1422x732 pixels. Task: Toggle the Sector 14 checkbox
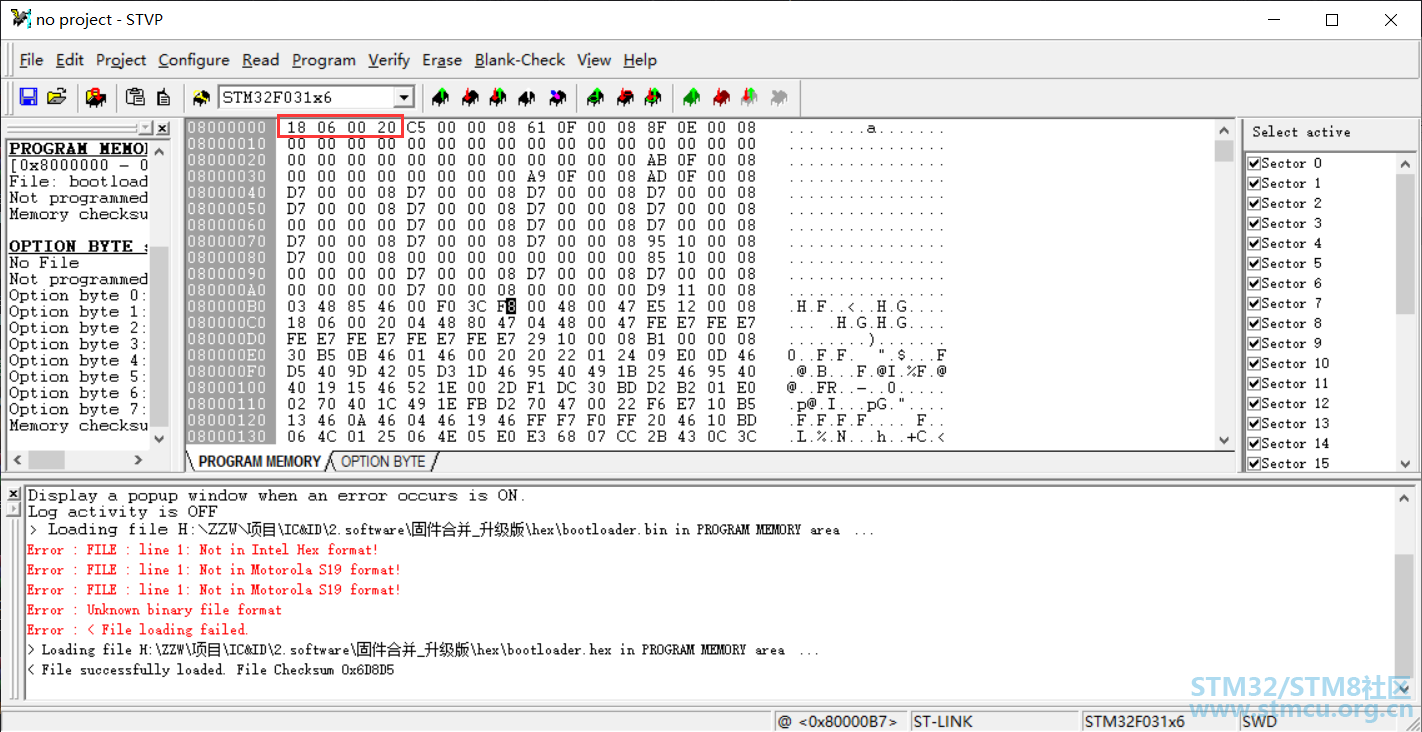coord(1254,443)
